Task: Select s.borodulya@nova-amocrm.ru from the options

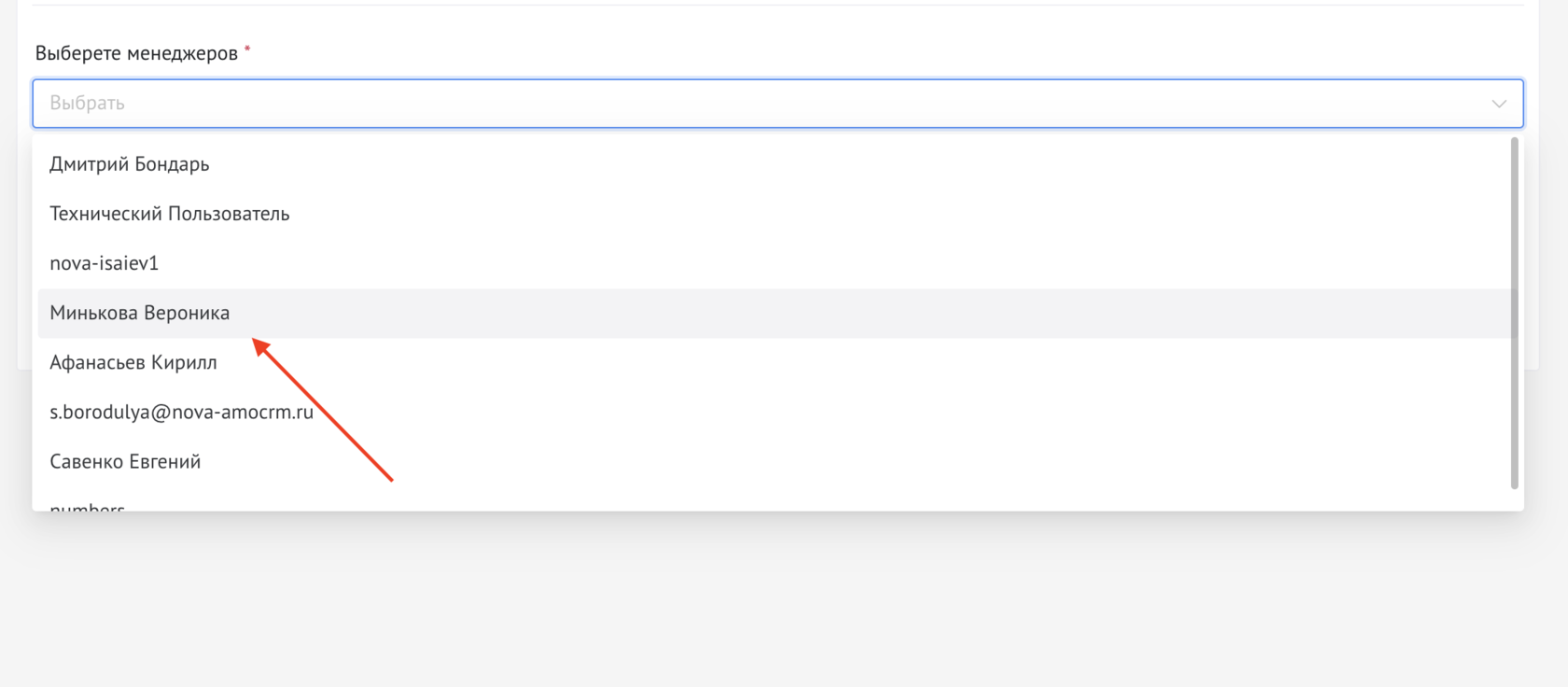Action: (x=182, y=413)
